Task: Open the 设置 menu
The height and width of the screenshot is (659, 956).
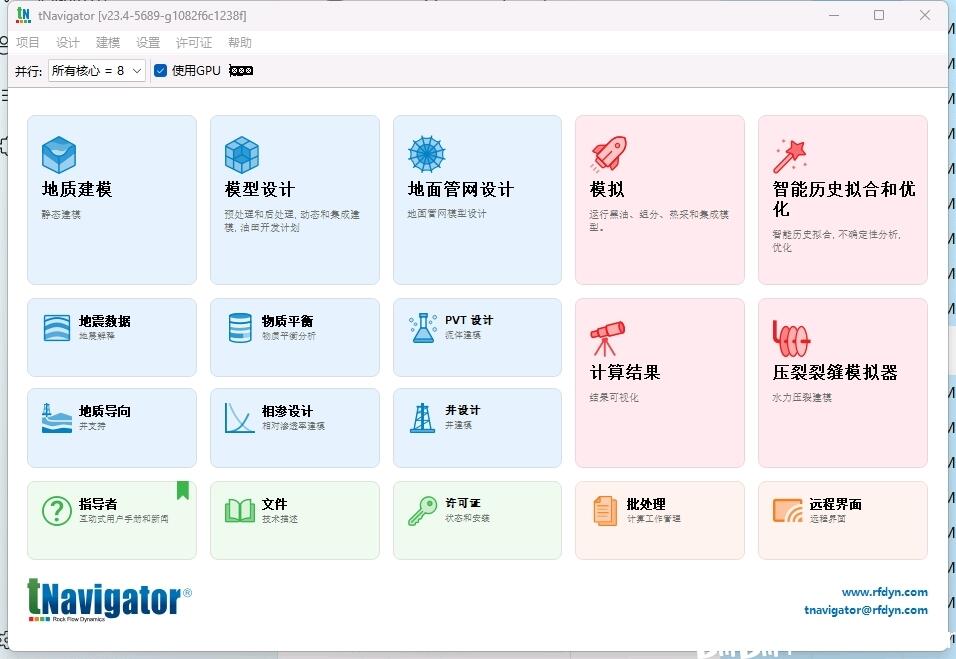Action: pos(148,43)
